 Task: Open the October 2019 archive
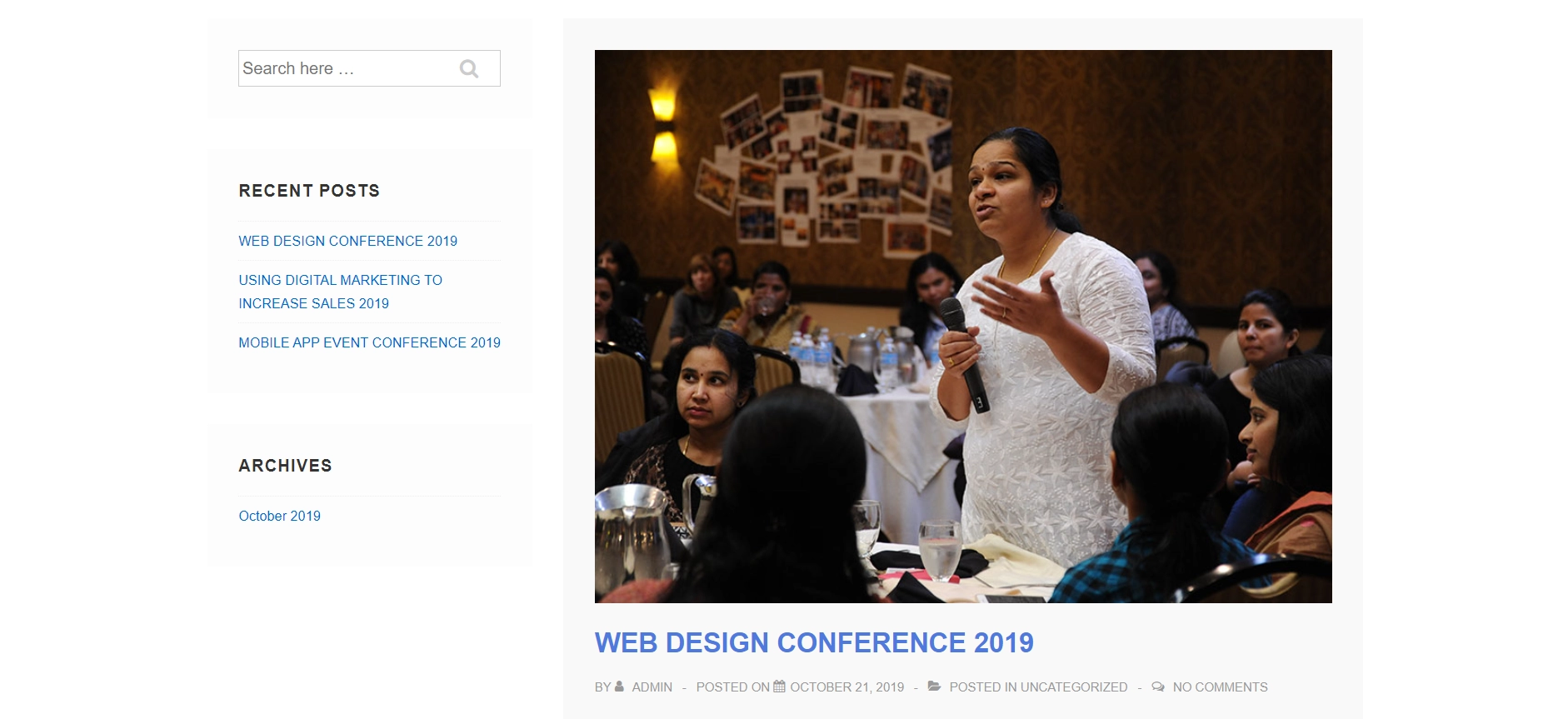(280, 516)
